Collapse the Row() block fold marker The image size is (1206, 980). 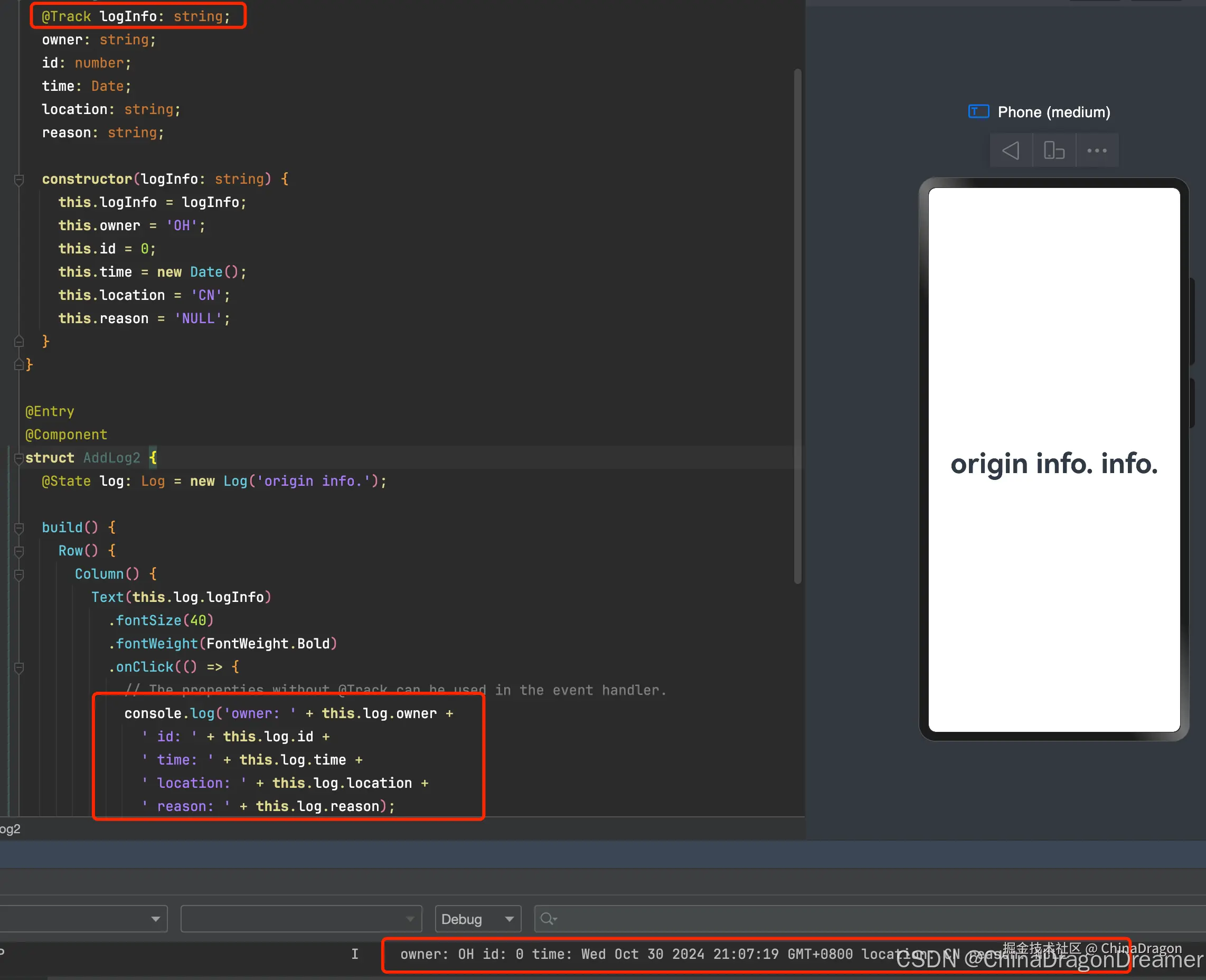[x=18, y=551]
